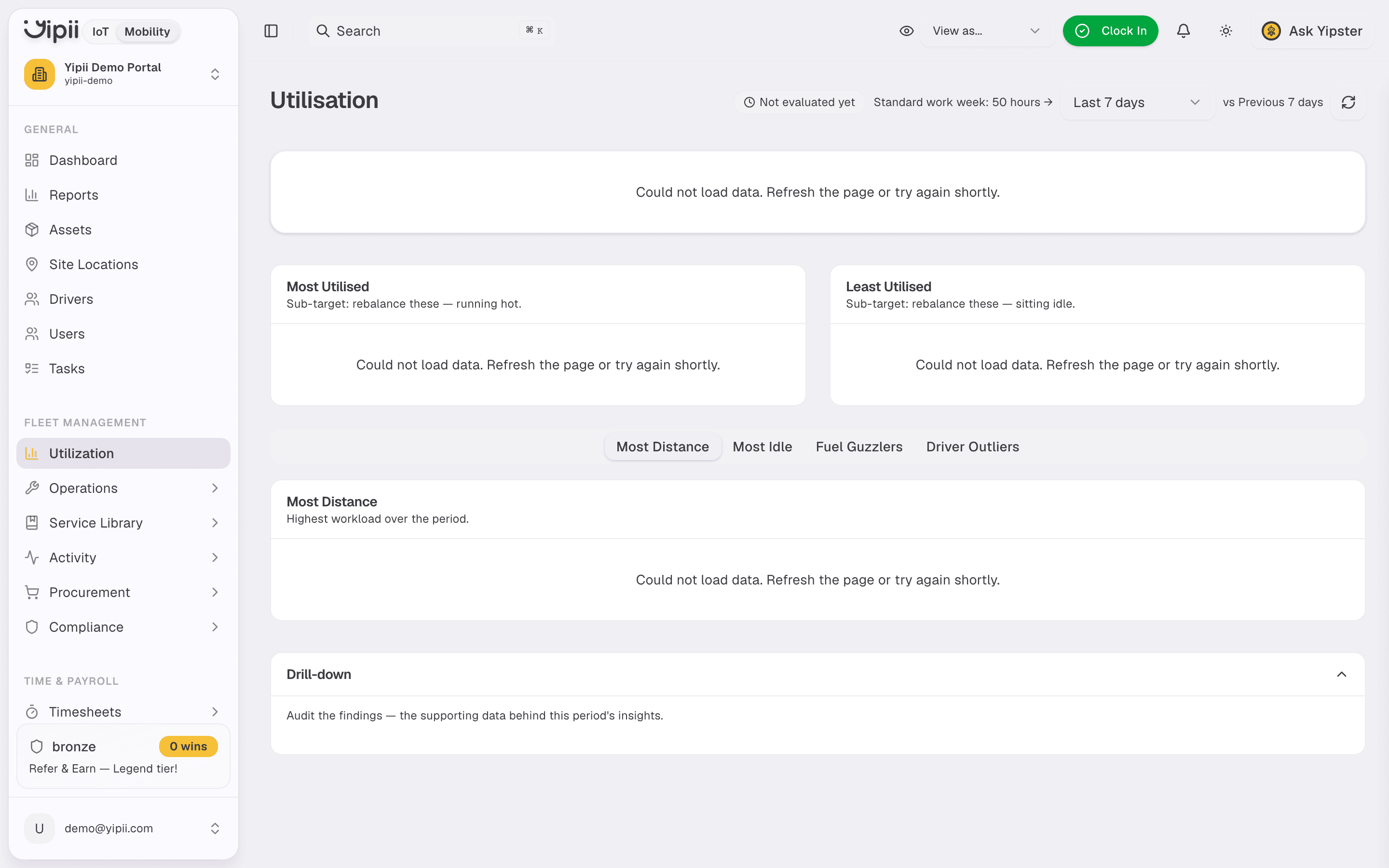The width and height of the screenshot is (1389, 868).
Task: Click the Service Library book icon
Action: pos(31,523)
